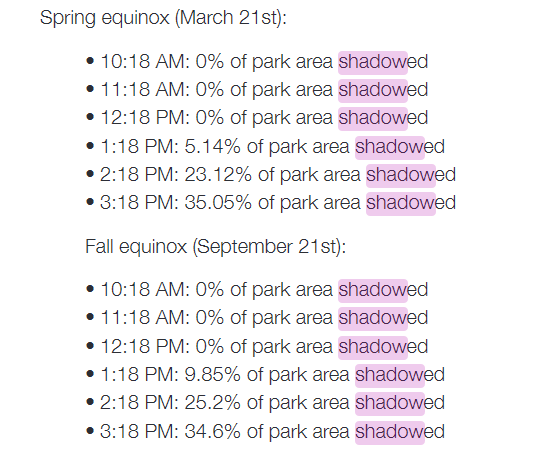Image resolution: width=550 pixels, height=467 pixels.
Task: Click the 9.85% value in Fall list
Action: pyautogui.click(x=212, y=375)
